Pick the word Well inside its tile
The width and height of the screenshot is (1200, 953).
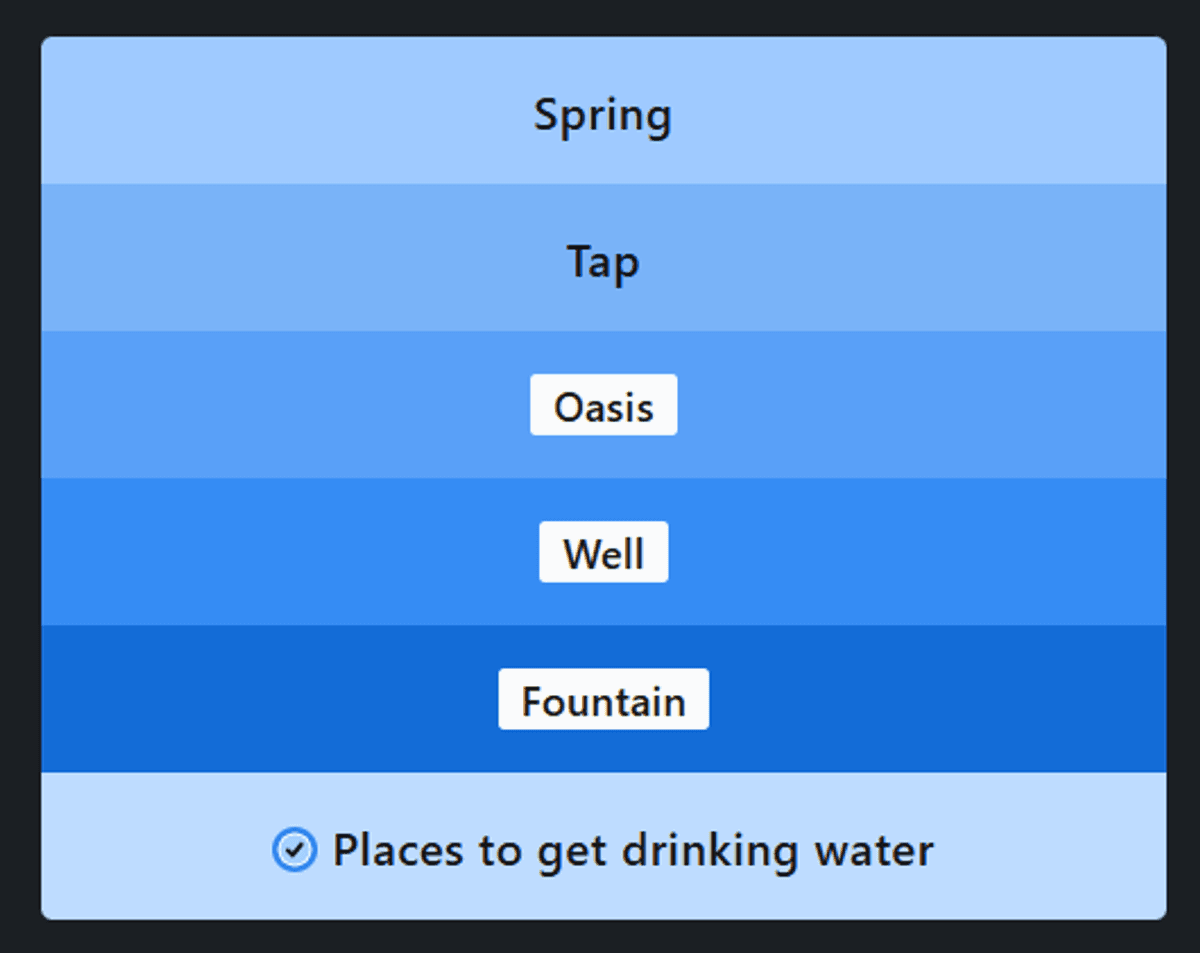tap(603, 554)
